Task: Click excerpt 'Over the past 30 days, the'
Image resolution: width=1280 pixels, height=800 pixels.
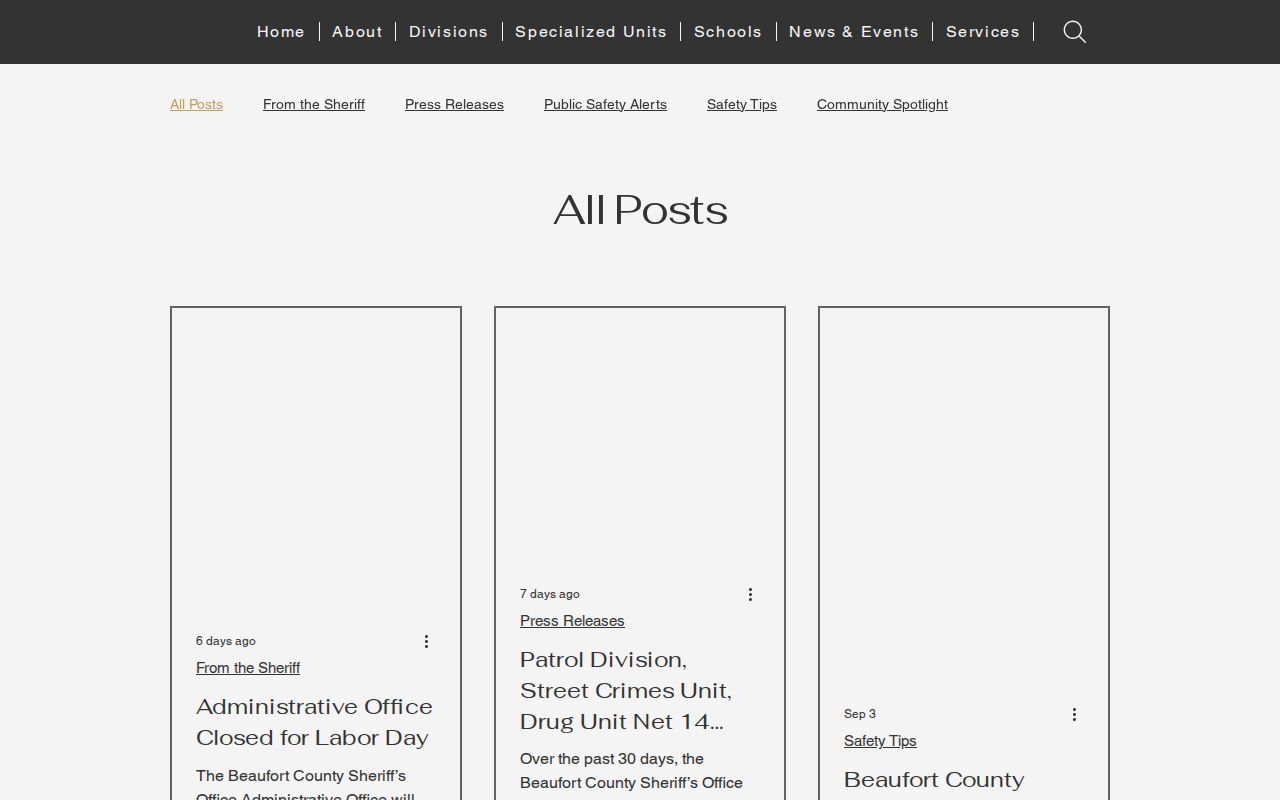Action: [612, 759]
